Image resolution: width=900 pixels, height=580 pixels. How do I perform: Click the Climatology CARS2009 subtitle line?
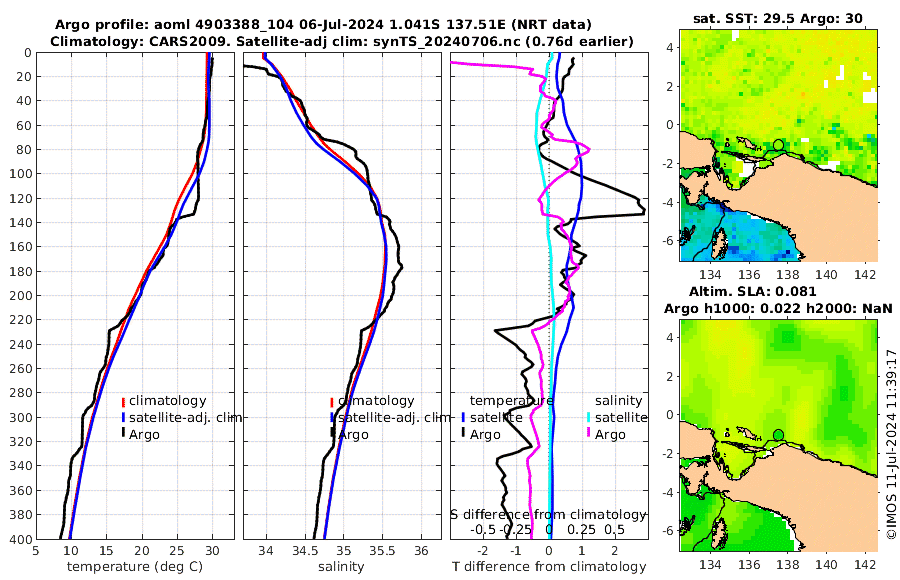click(x=342, y=41)
